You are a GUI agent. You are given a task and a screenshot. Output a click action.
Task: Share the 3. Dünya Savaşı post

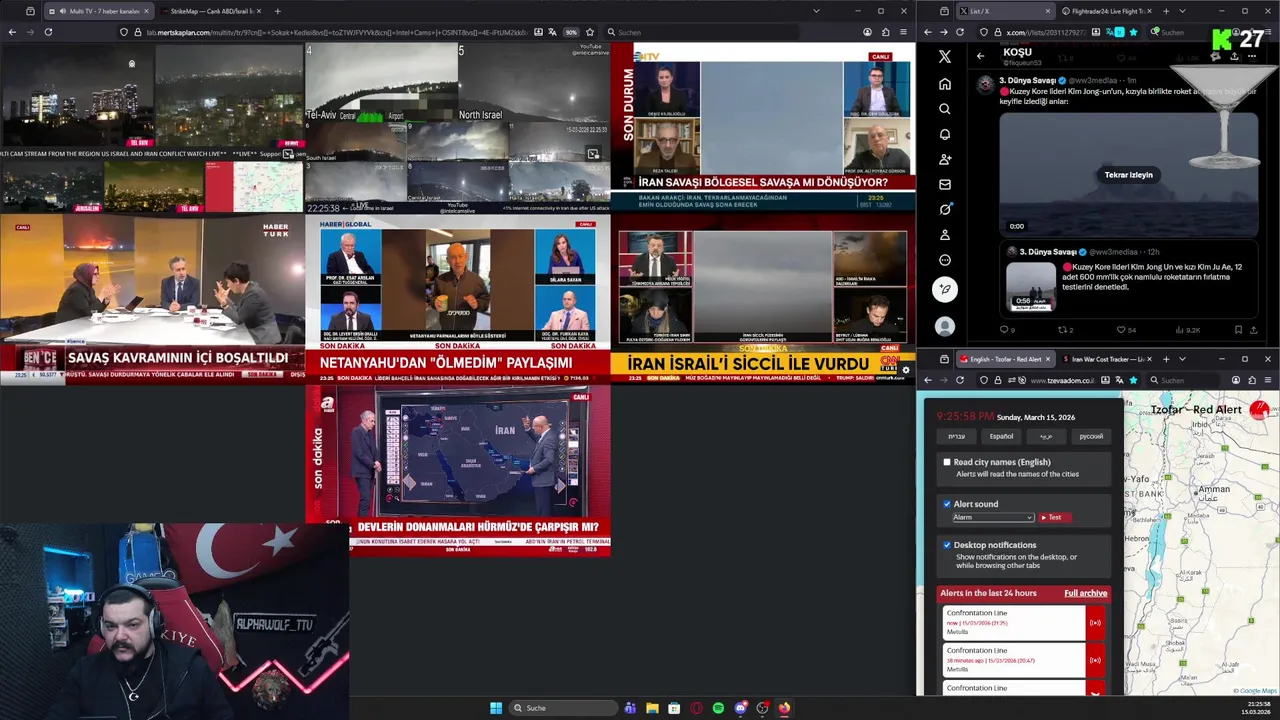coord(1253,330)
